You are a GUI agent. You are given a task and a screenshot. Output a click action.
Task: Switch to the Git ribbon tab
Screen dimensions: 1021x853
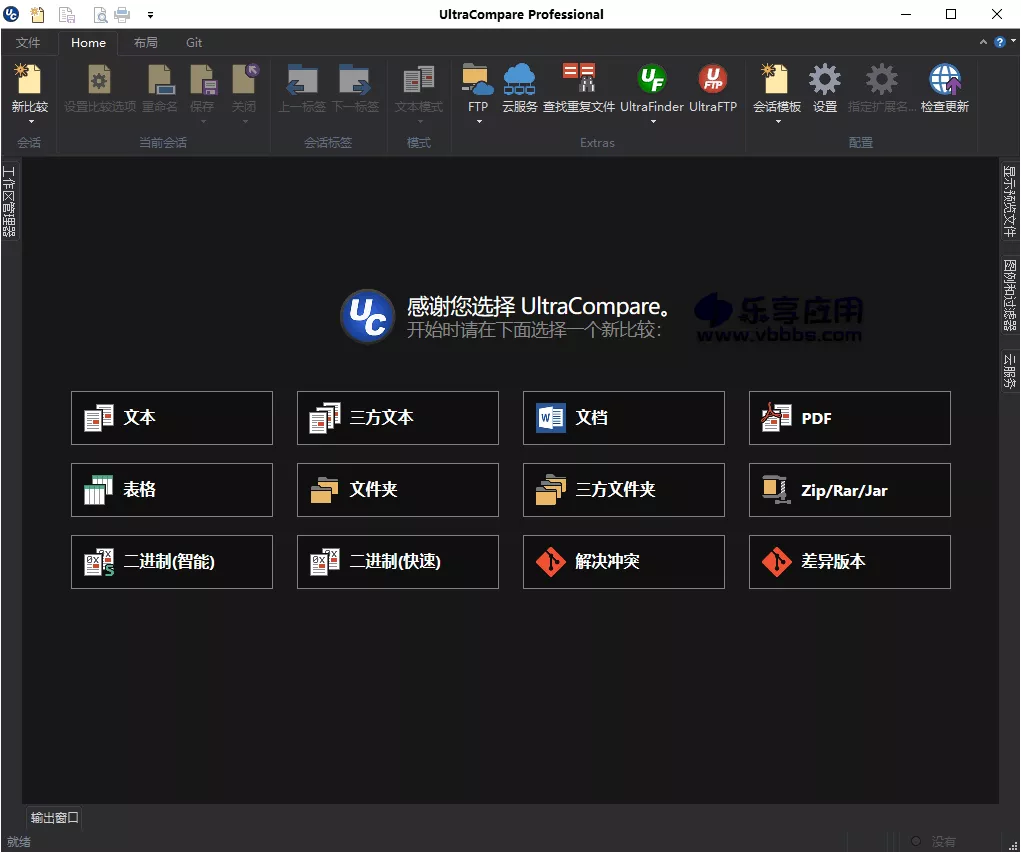pos(194,43)
